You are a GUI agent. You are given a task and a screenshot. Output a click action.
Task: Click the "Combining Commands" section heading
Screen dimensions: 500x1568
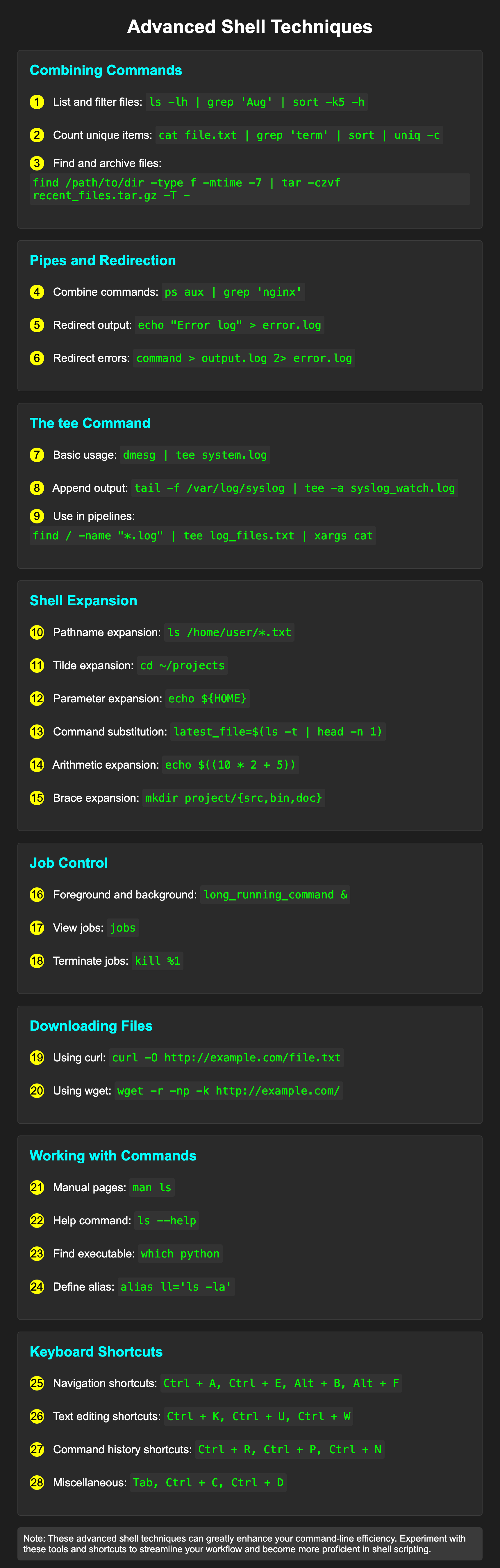(x=106, y=71)
